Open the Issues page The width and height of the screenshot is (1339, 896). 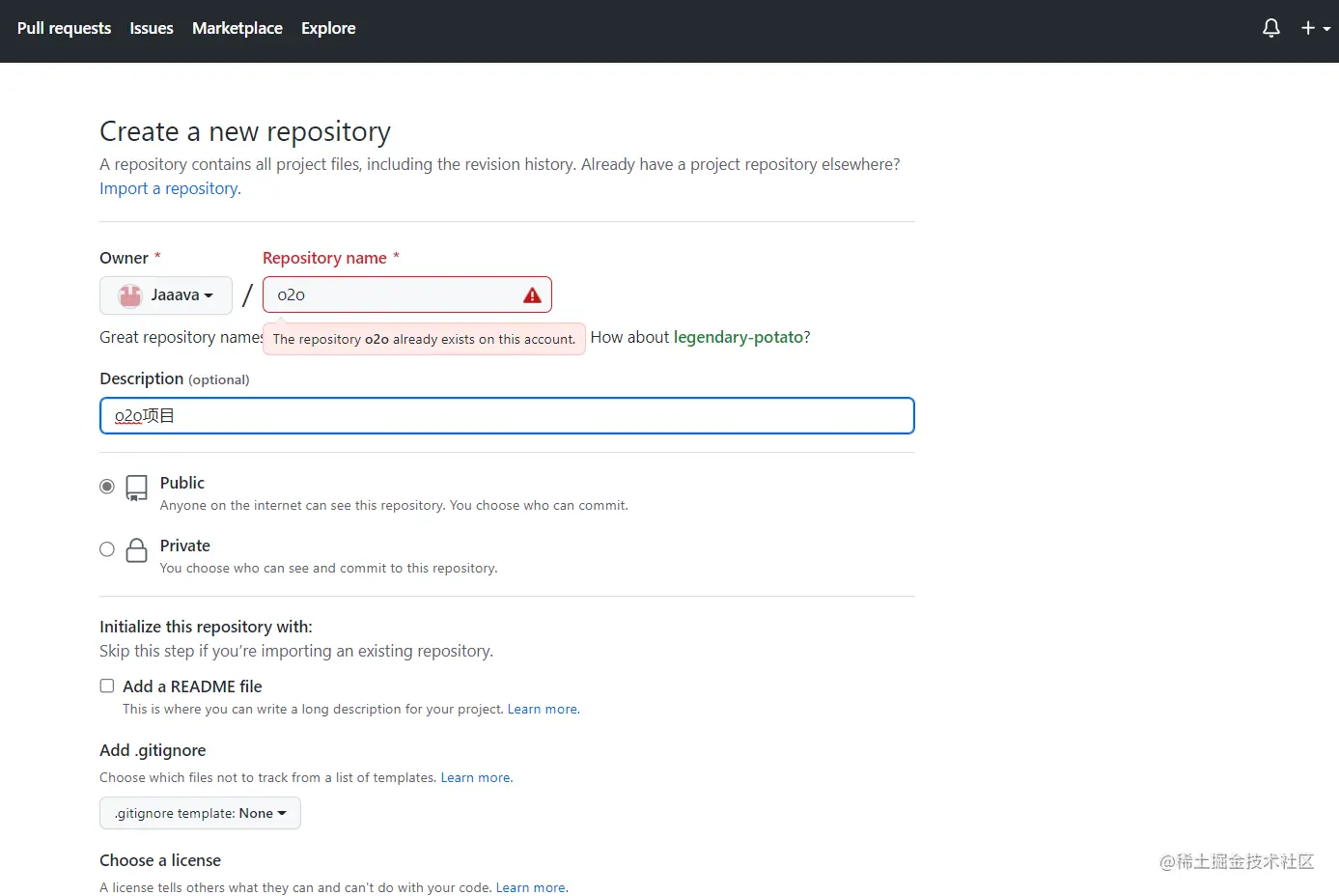[152, 28]
